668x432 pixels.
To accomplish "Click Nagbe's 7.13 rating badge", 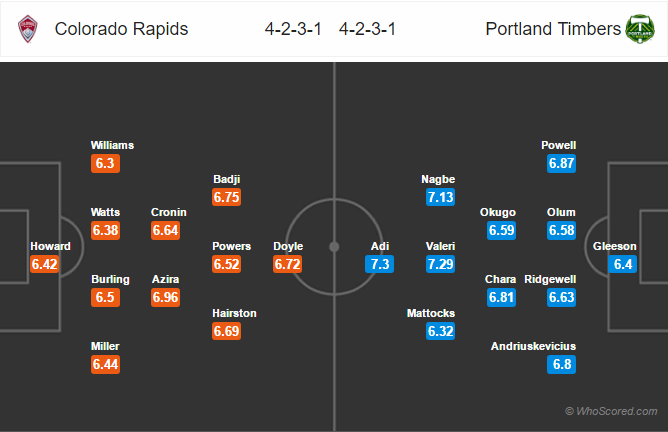I will tap(441, 197).
